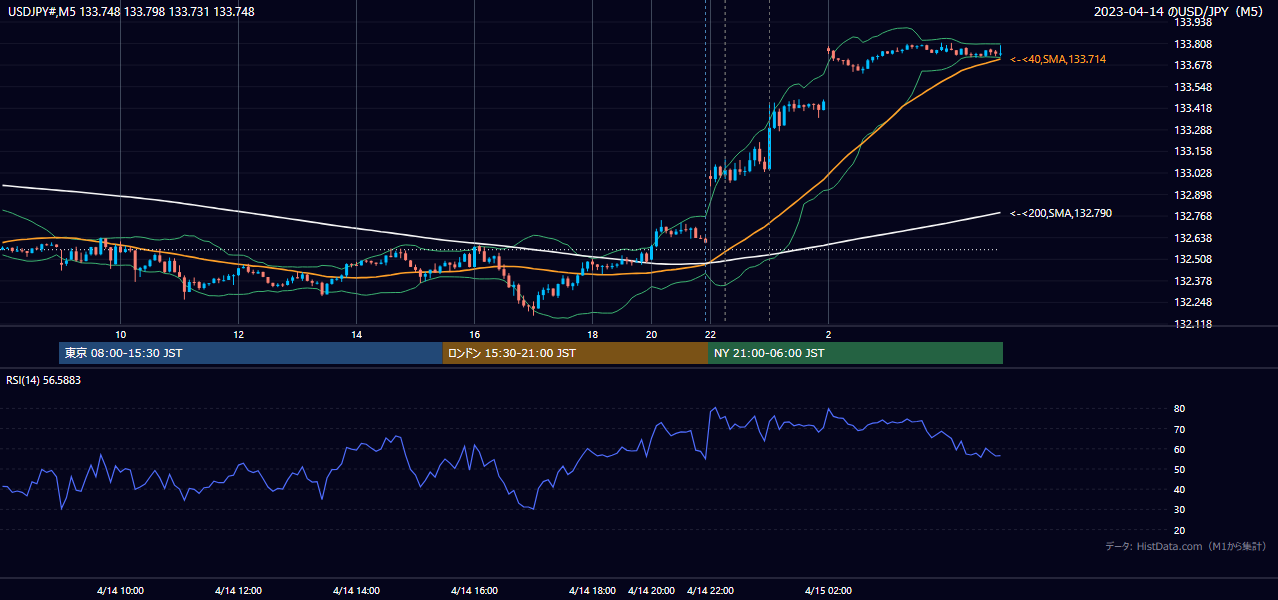Click the Tokyo 08:00-15:30 JST session bar

[251, 353]
